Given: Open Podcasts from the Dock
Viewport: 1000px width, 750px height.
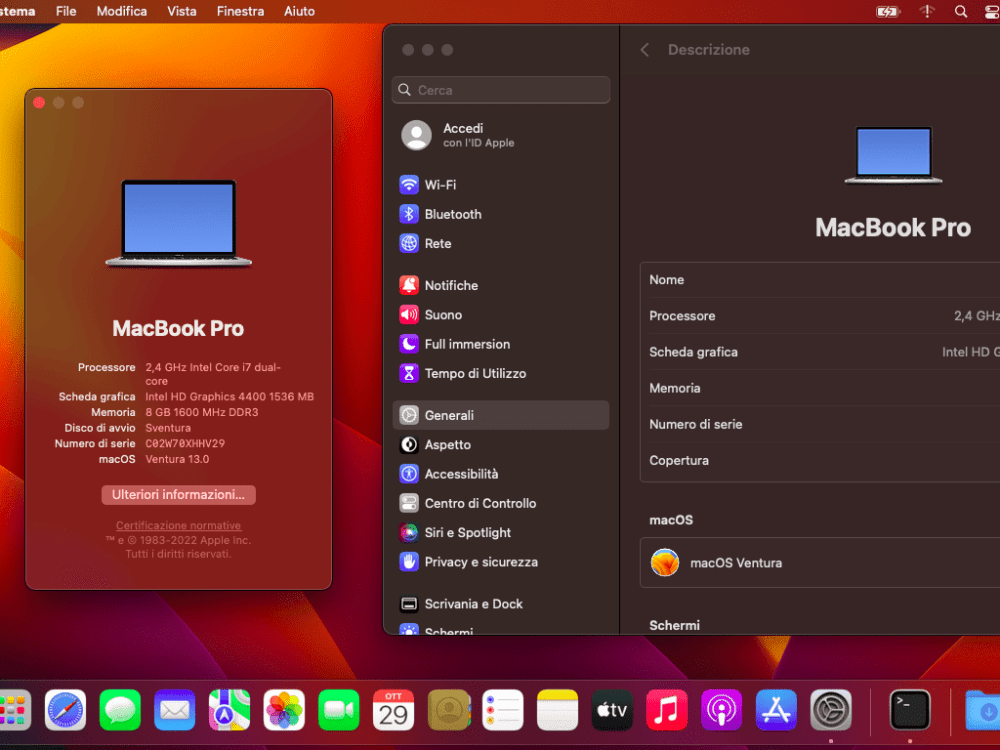Looking at the screenshot, I should (721, 710).
